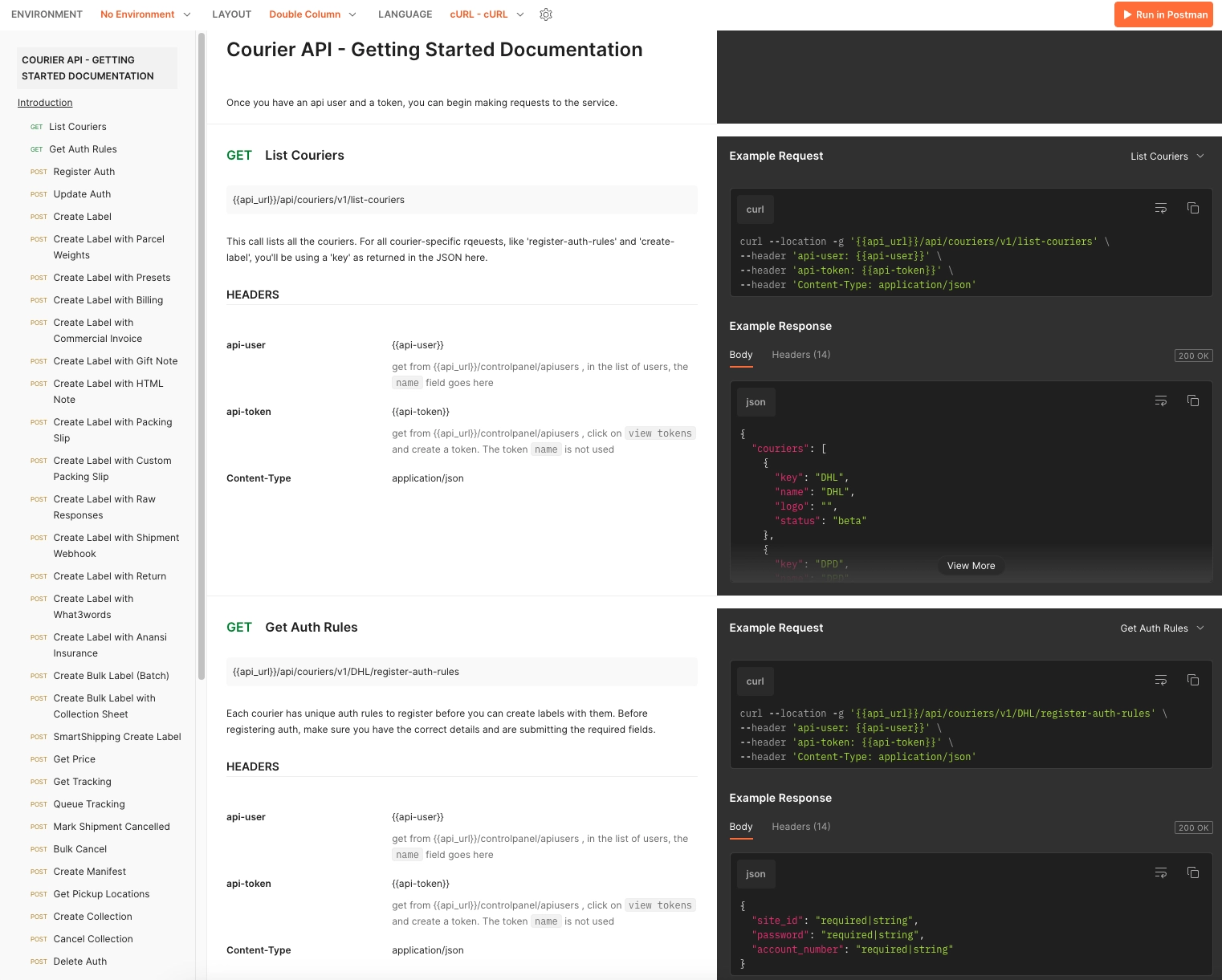This screenshot has width=1222, height=980.
Task: Open Create Label with Parcel Weights entry
Action: (108, 247)
